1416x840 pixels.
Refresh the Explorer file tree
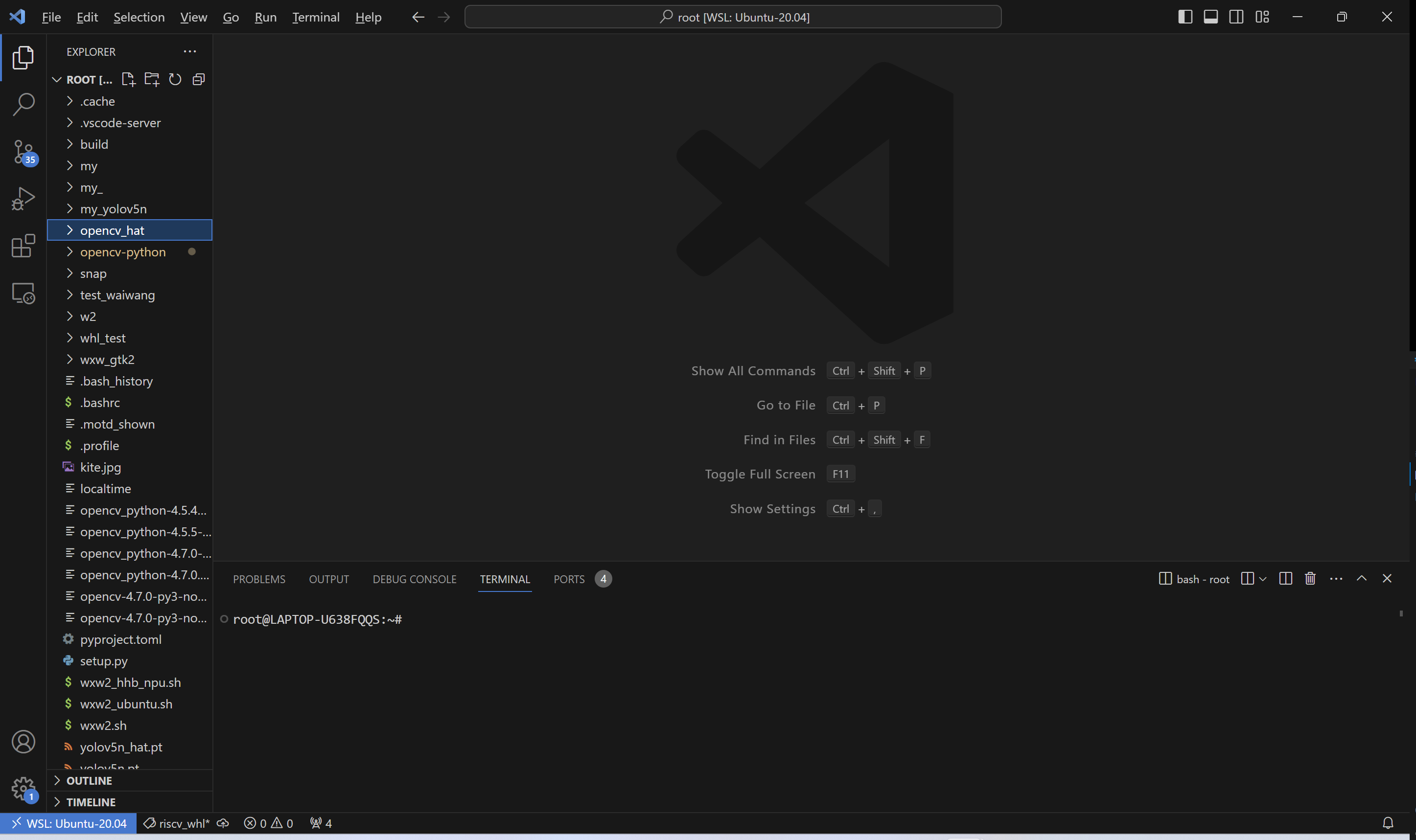pyautogui.click(x=175, y=79)
